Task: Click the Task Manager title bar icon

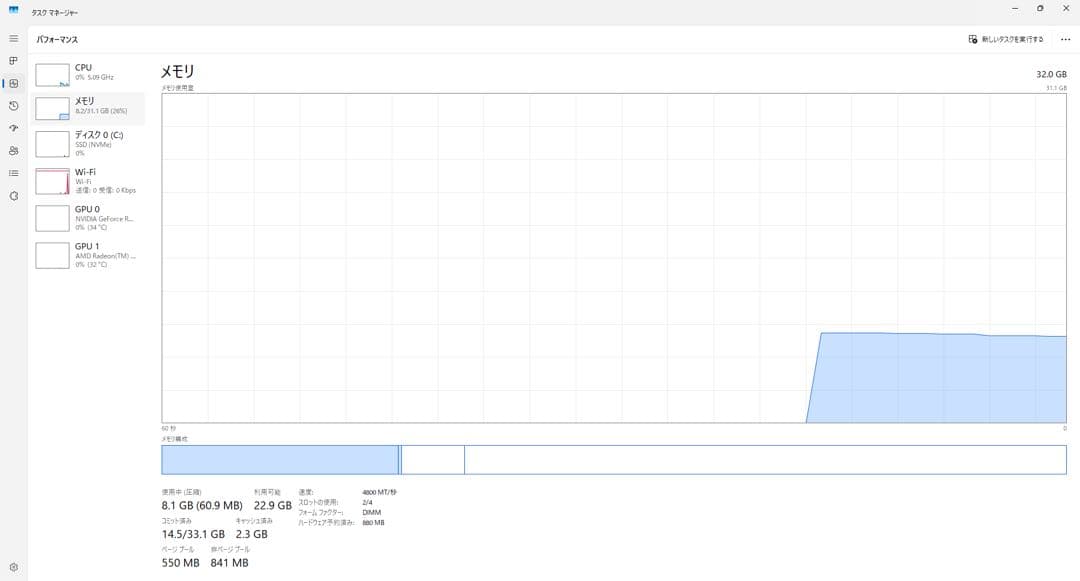Action: point(13,12)
